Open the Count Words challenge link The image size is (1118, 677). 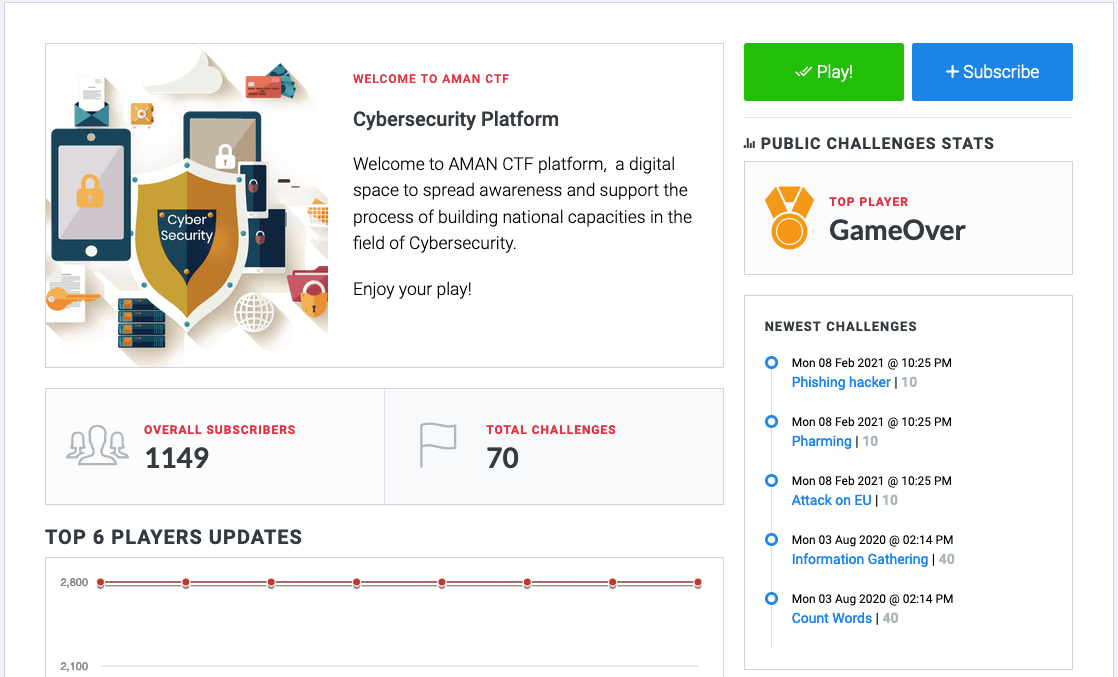[831, 618]
